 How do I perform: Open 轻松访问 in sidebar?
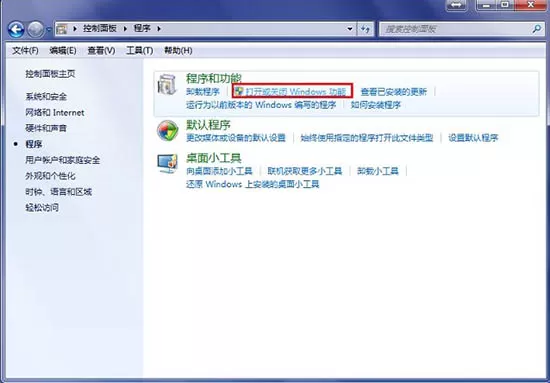(42, 207)
